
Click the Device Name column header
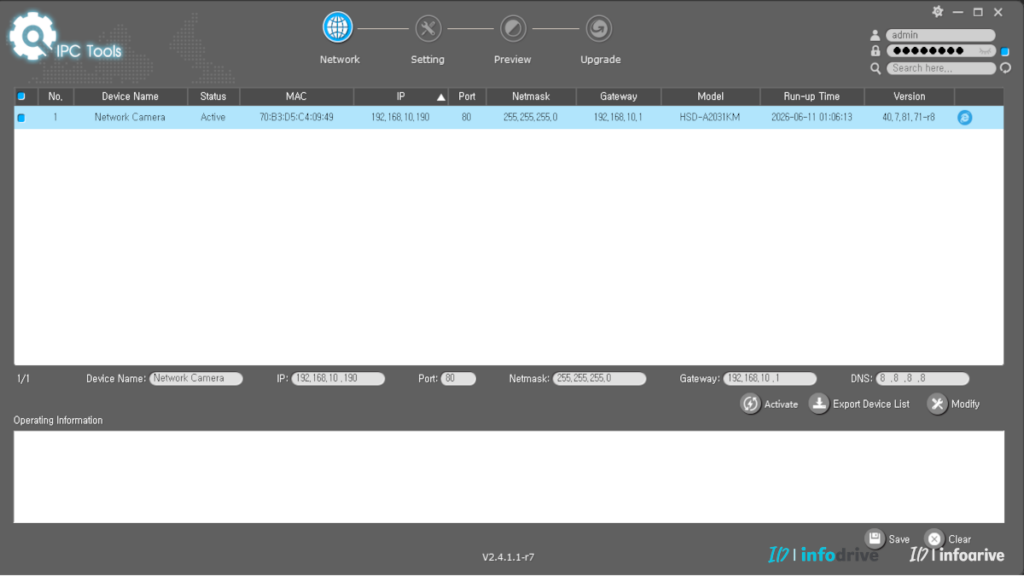pyautogui.click(x=130, y=97)
